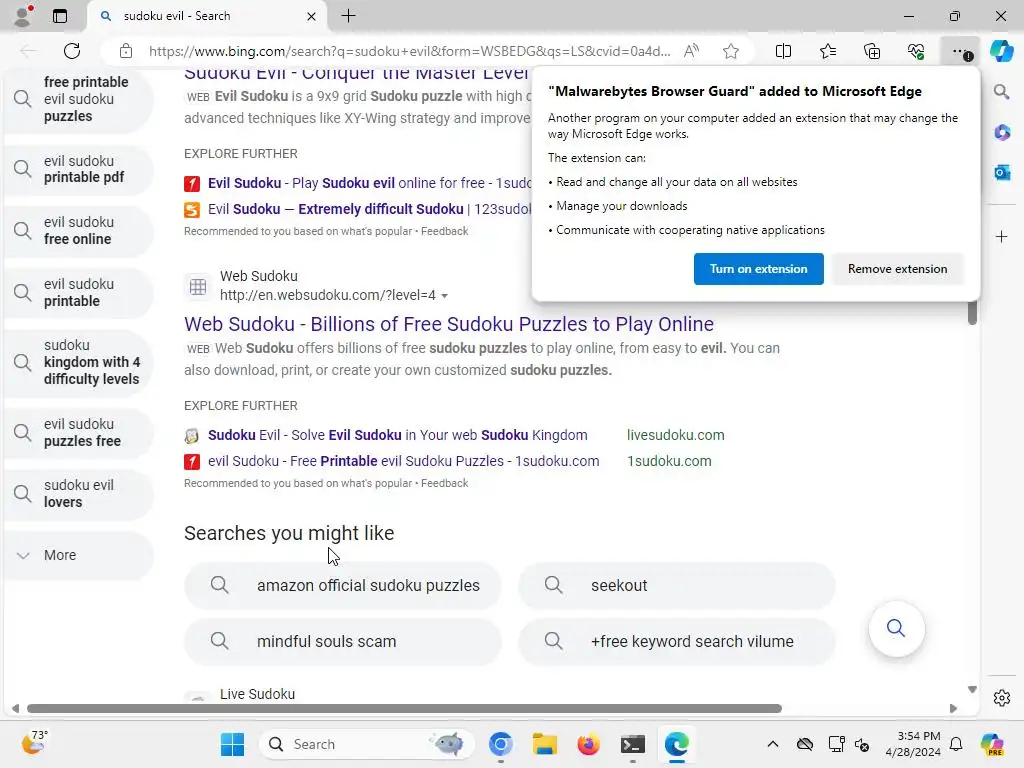1024x768 pixels.
Task: Open File Explorer from taskbar
Action: tap(545, 744)
